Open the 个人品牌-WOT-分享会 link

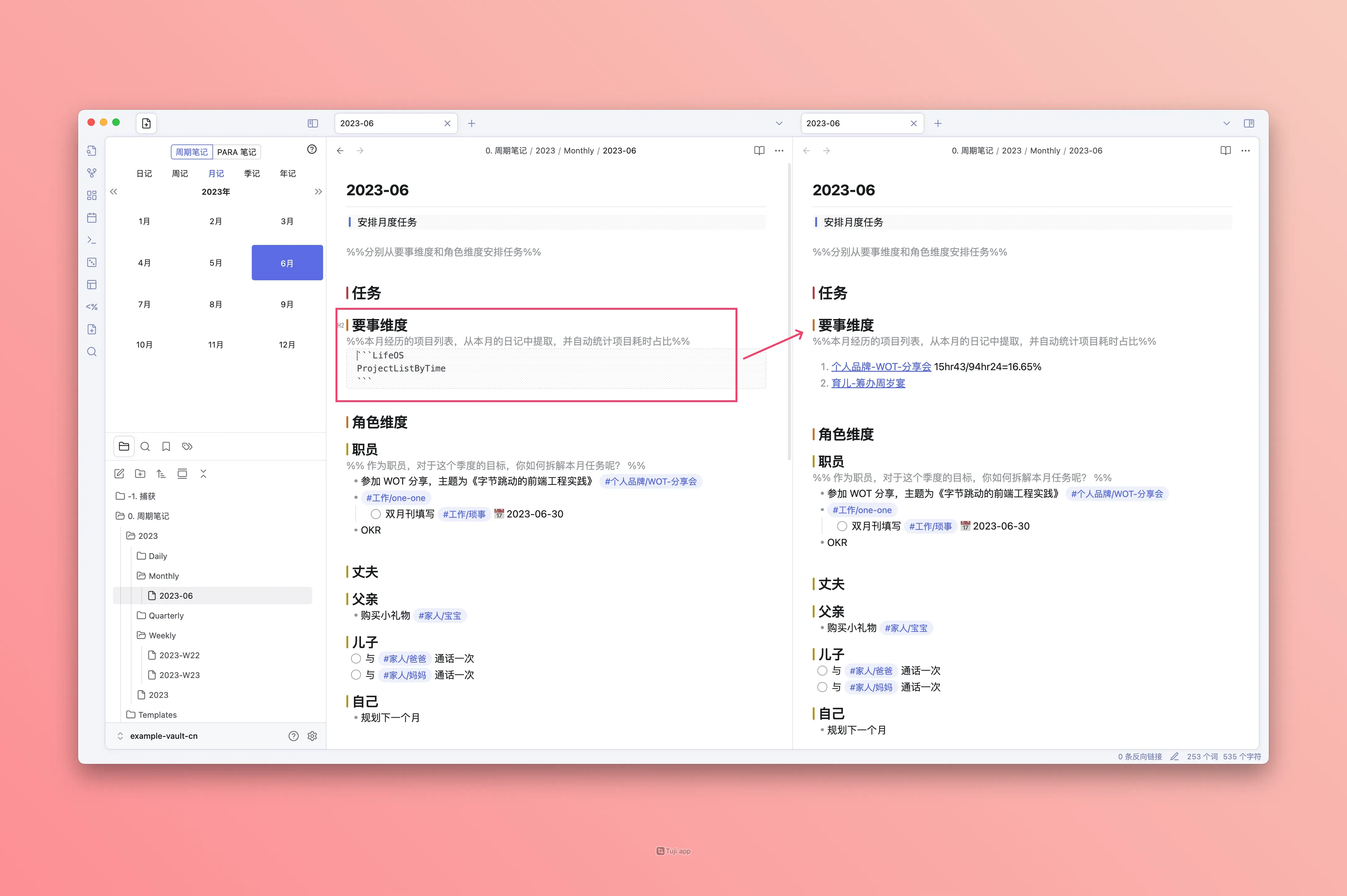[881, 367]
